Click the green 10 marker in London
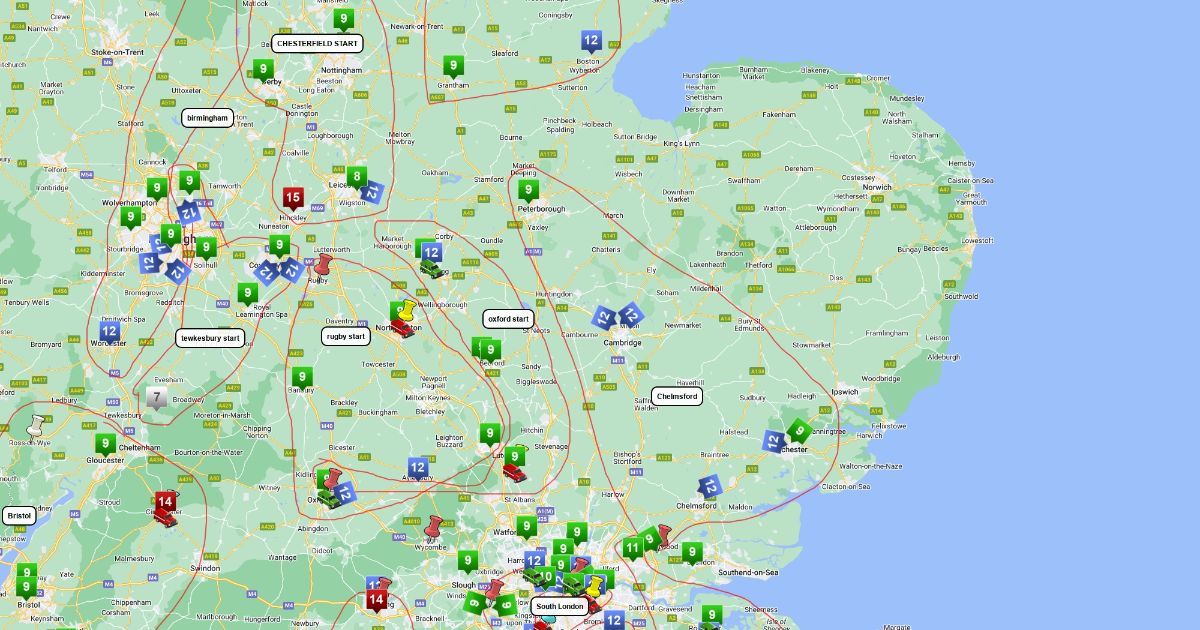Screen dimensions: 1200x630 [x=545, y=577]
